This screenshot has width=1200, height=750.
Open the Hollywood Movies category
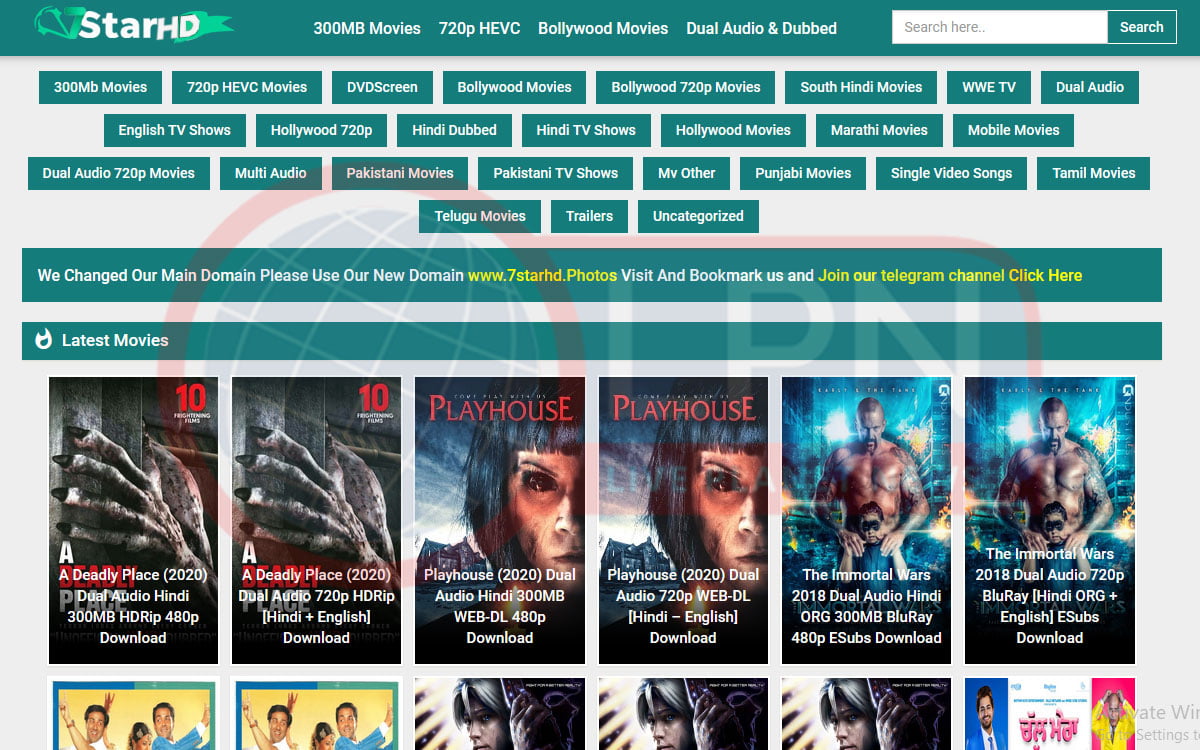(733, 130)
